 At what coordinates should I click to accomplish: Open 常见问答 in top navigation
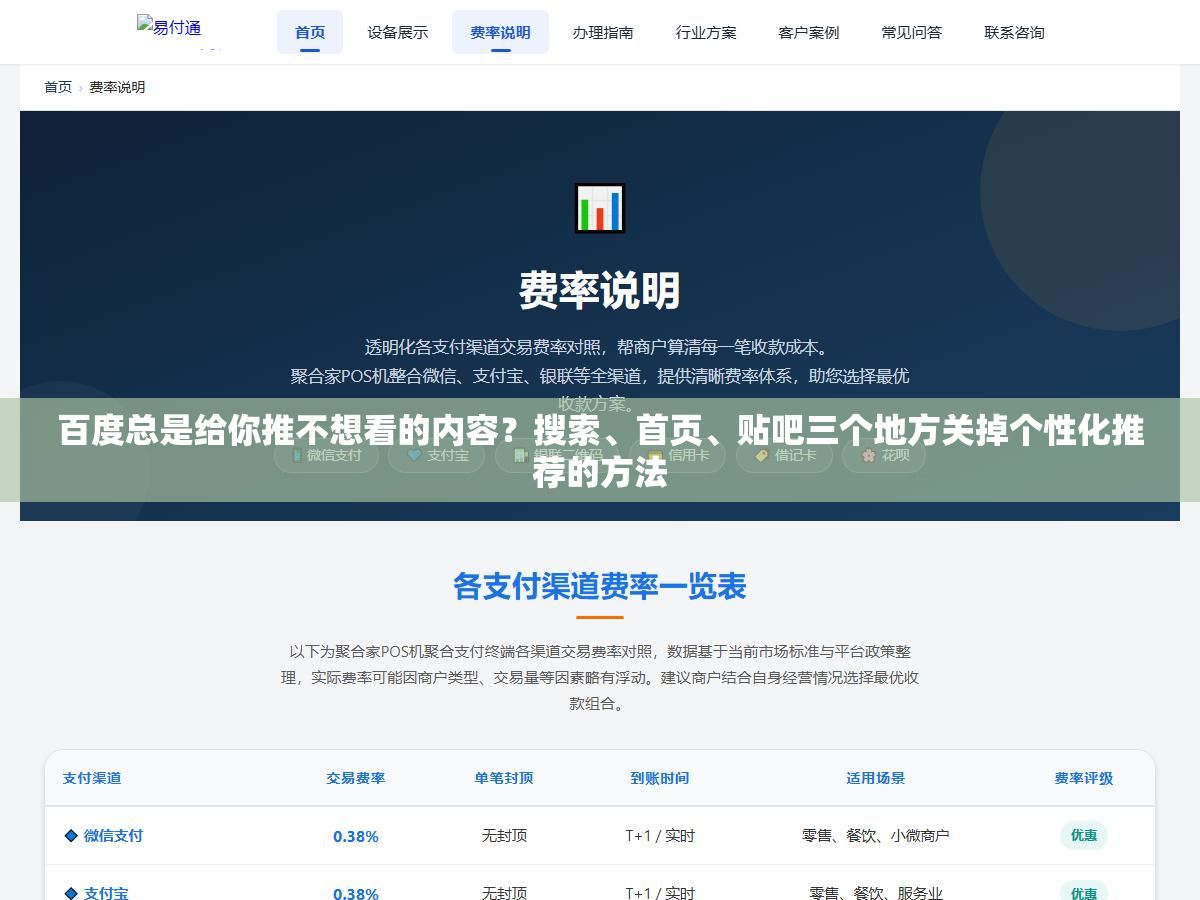click(912, 32)
